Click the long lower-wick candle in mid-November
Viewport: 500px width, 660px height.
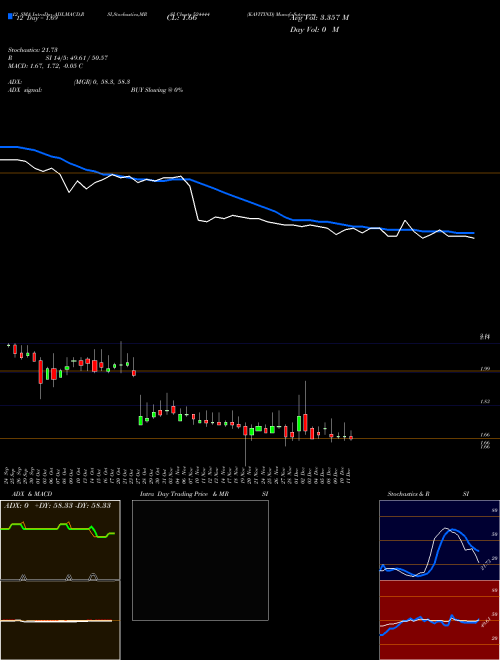coord(245,431)
